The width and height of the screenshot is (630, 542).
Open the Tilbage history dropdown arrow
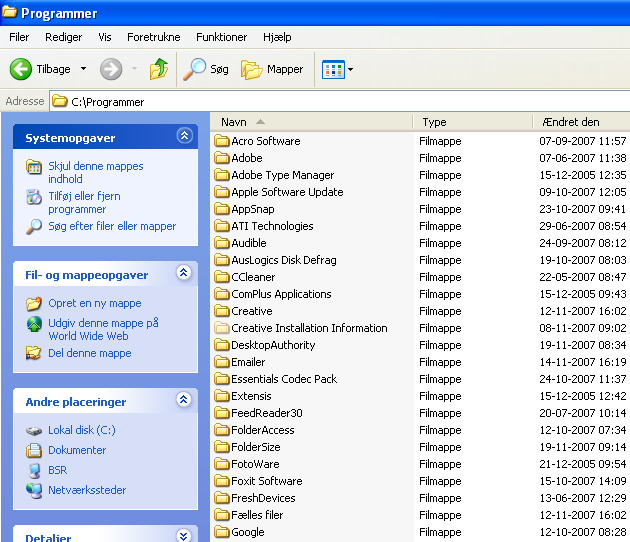tap(83, 69)
